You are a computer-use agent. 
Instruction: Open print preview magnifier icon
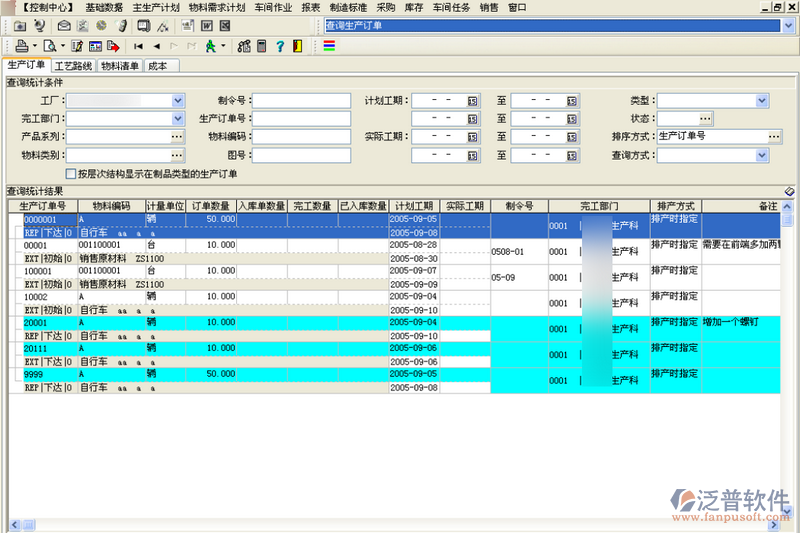pos(48,46)
